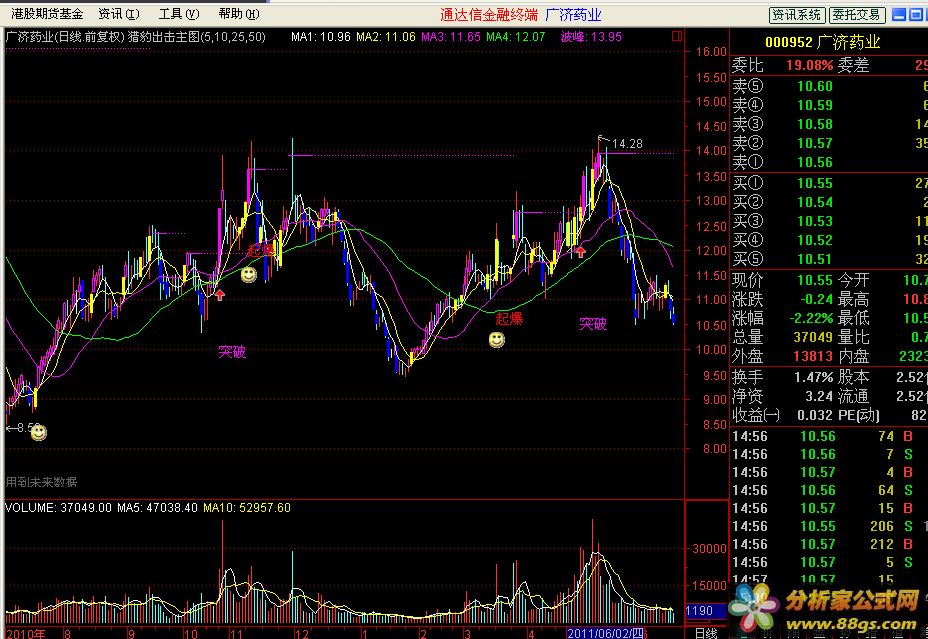Select the 卖③ 10.58 ask row
Image resolution: width=928 pixels, height=639 pixels.
829,124
